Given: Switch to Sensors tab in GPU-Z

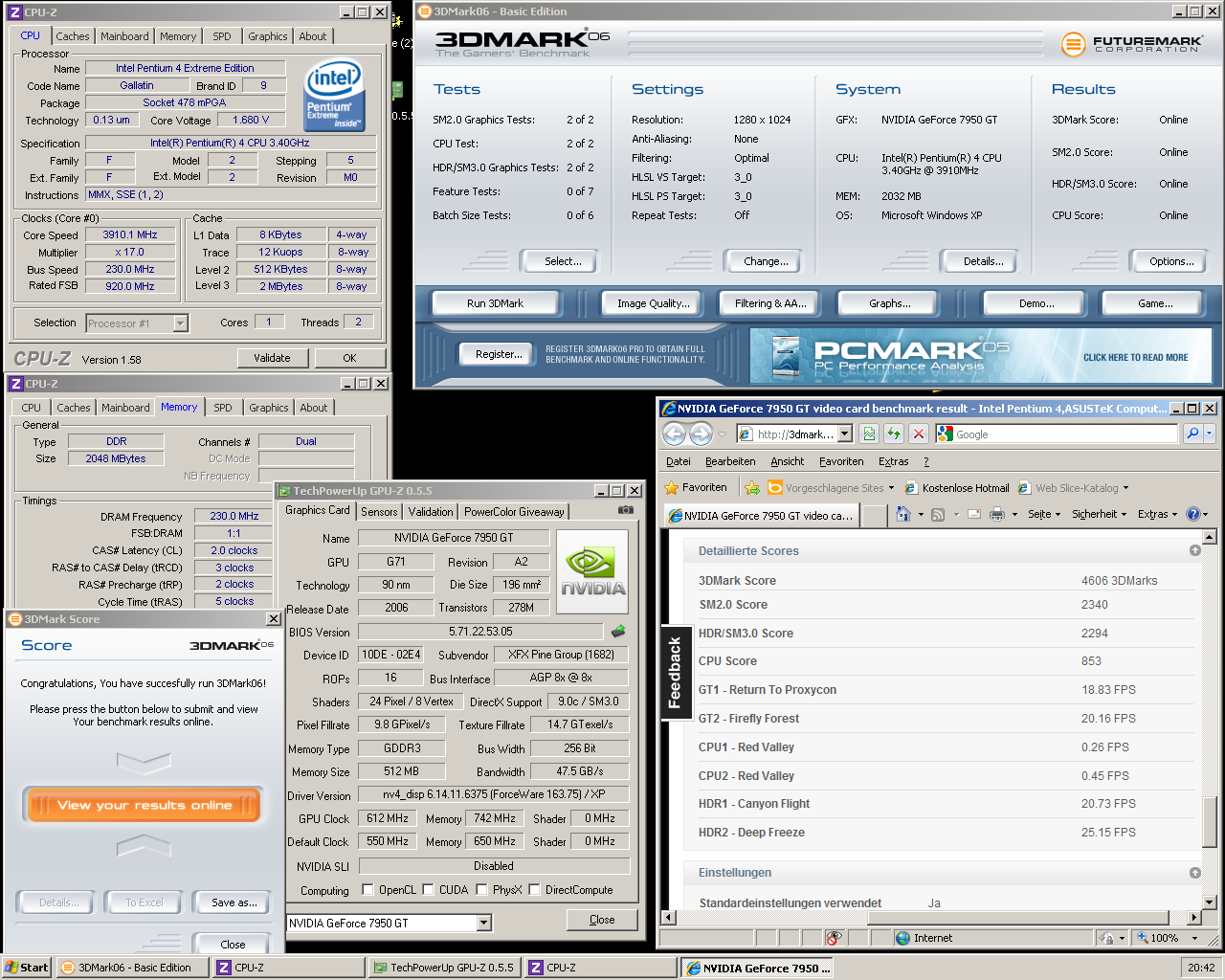Looking at the screenshot, I should coord(379,512).
